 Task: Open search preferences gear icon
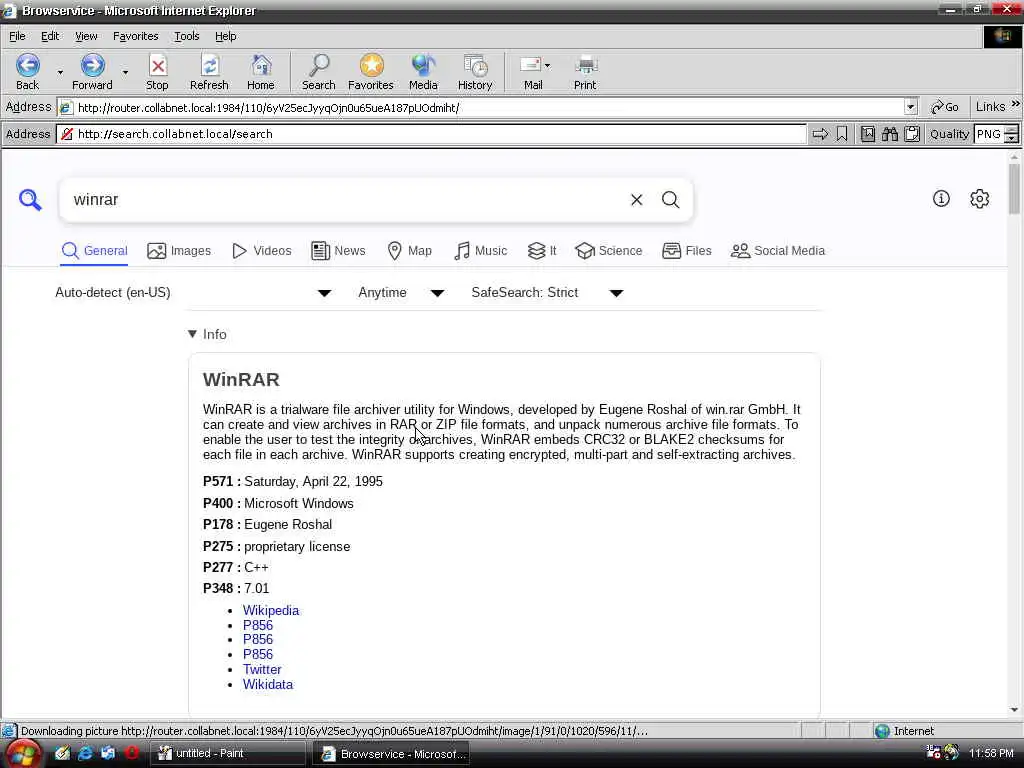980,199
